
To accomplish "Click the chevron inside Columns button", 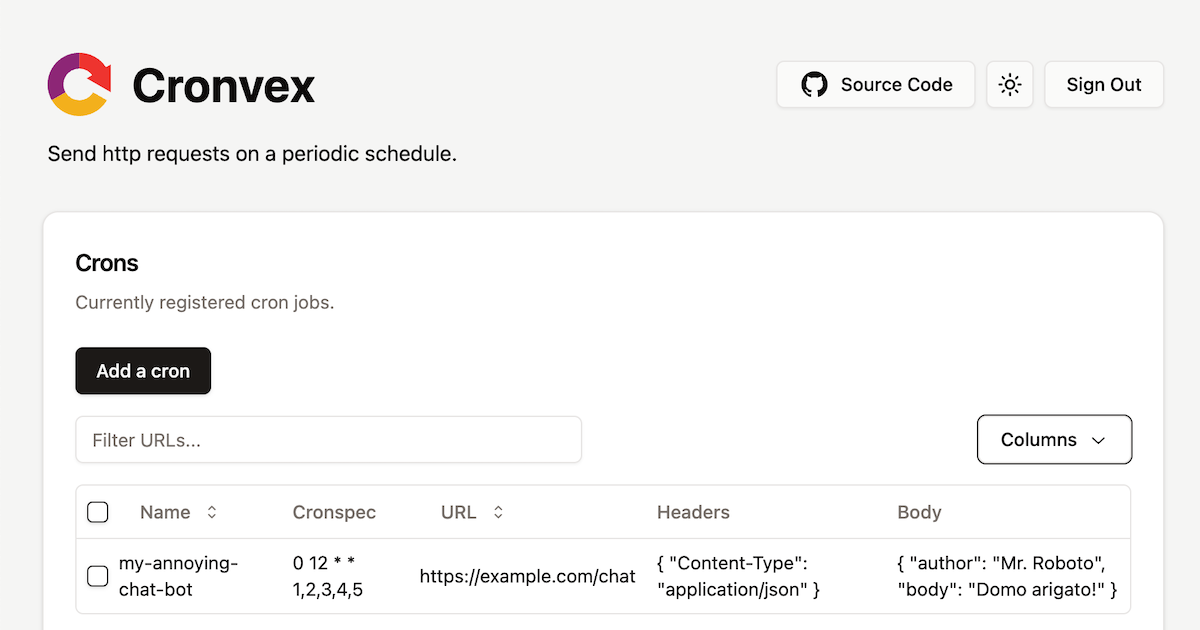I will tap(1098, 440).
